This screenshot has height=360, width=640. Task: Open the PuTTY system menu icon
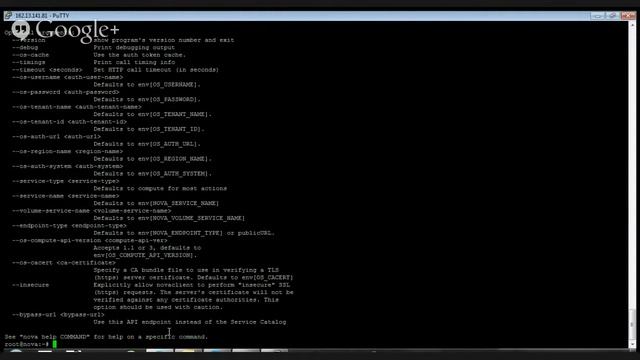click(x=8, y=16)
